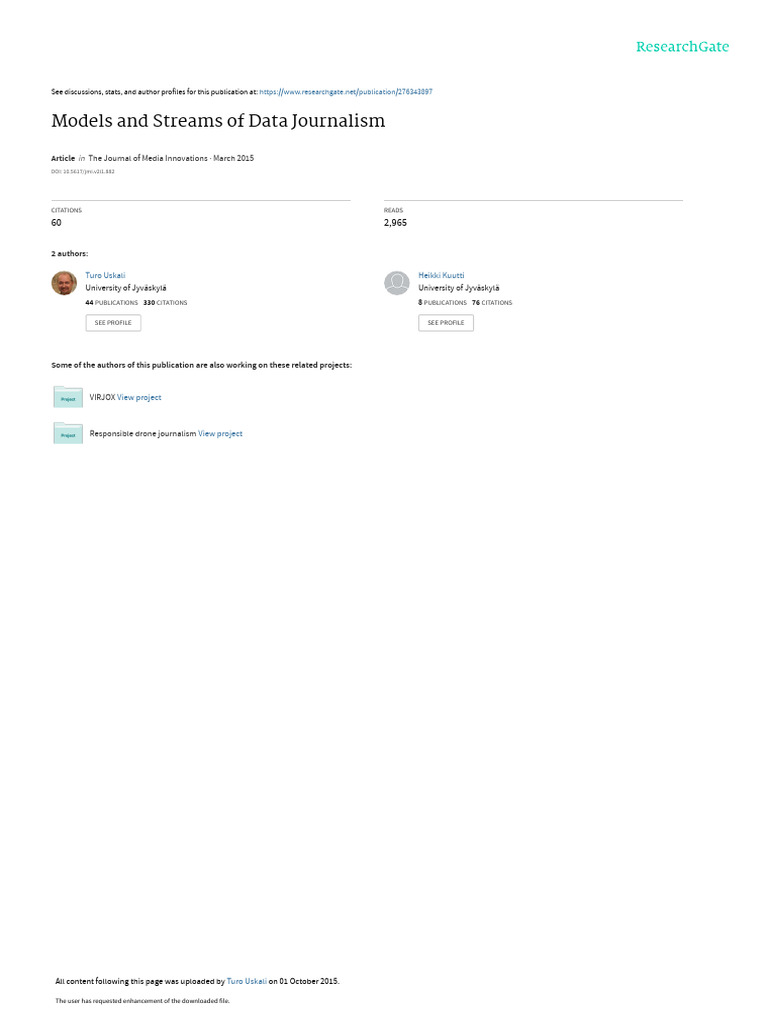Click the Responsible drone journalism folder icon
This screenshot has width=768, height=1024.
click(x=68, y=433)
